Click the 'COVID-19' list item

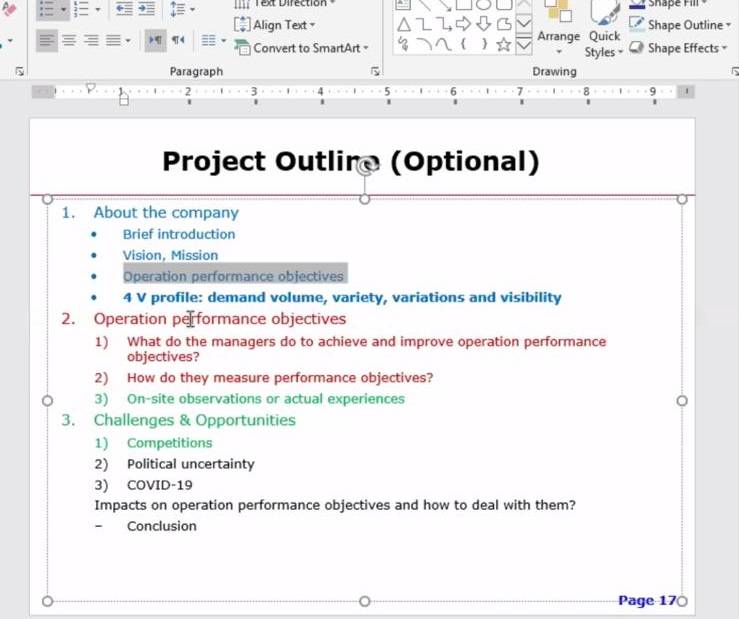coord(160,485)
